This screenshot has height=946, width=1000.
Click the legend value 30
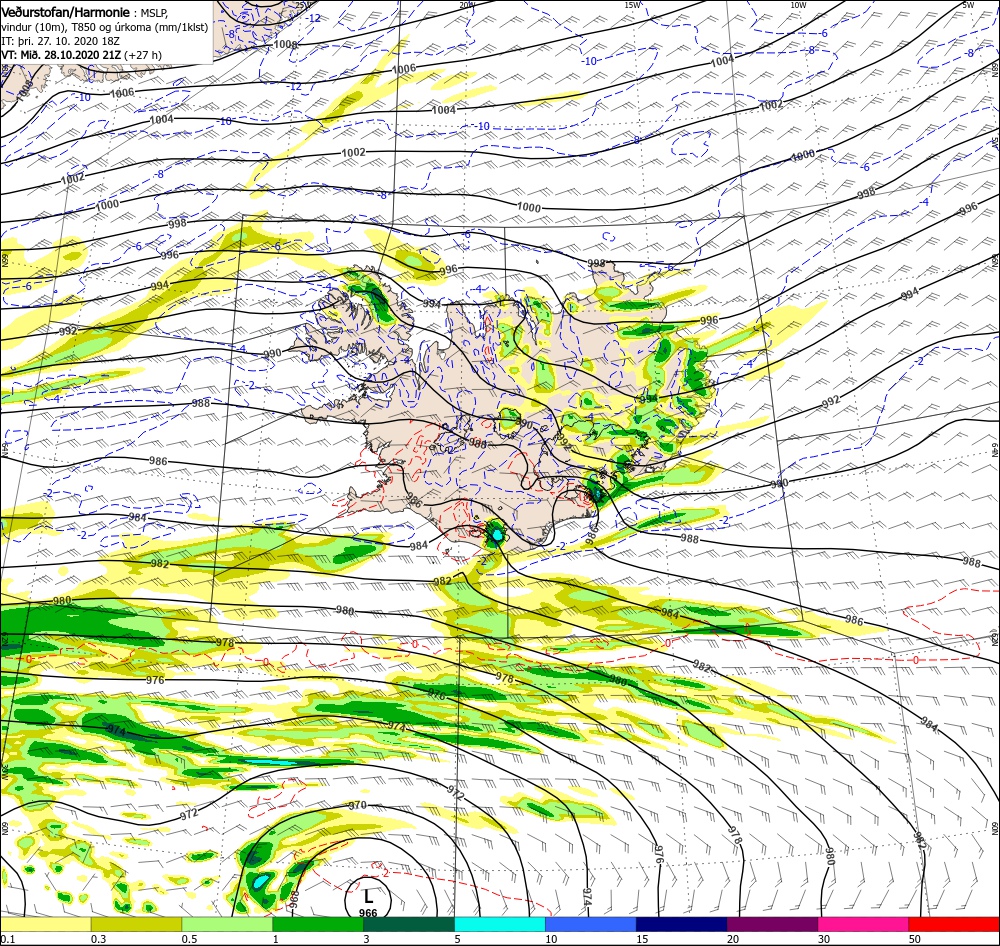[x=824, y=938]
